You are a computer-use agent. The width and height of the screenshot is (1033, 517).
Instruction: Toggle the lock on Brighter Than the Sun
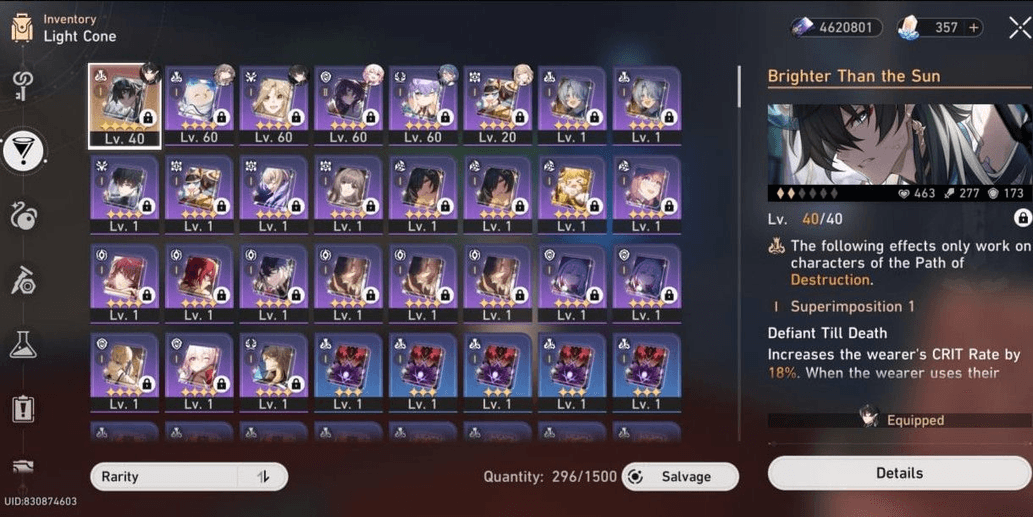pos(1022,218)
